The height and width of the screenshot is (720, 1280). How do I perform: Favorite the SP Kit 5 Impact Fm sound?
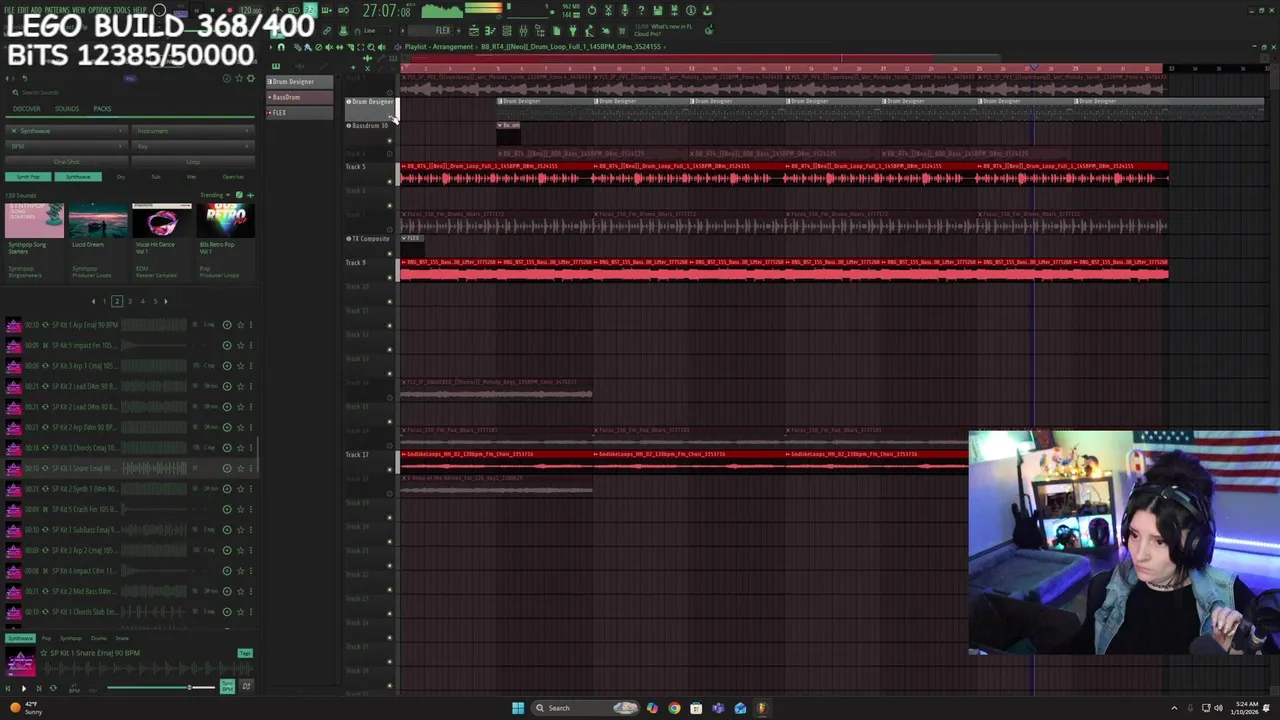[240, 345]
